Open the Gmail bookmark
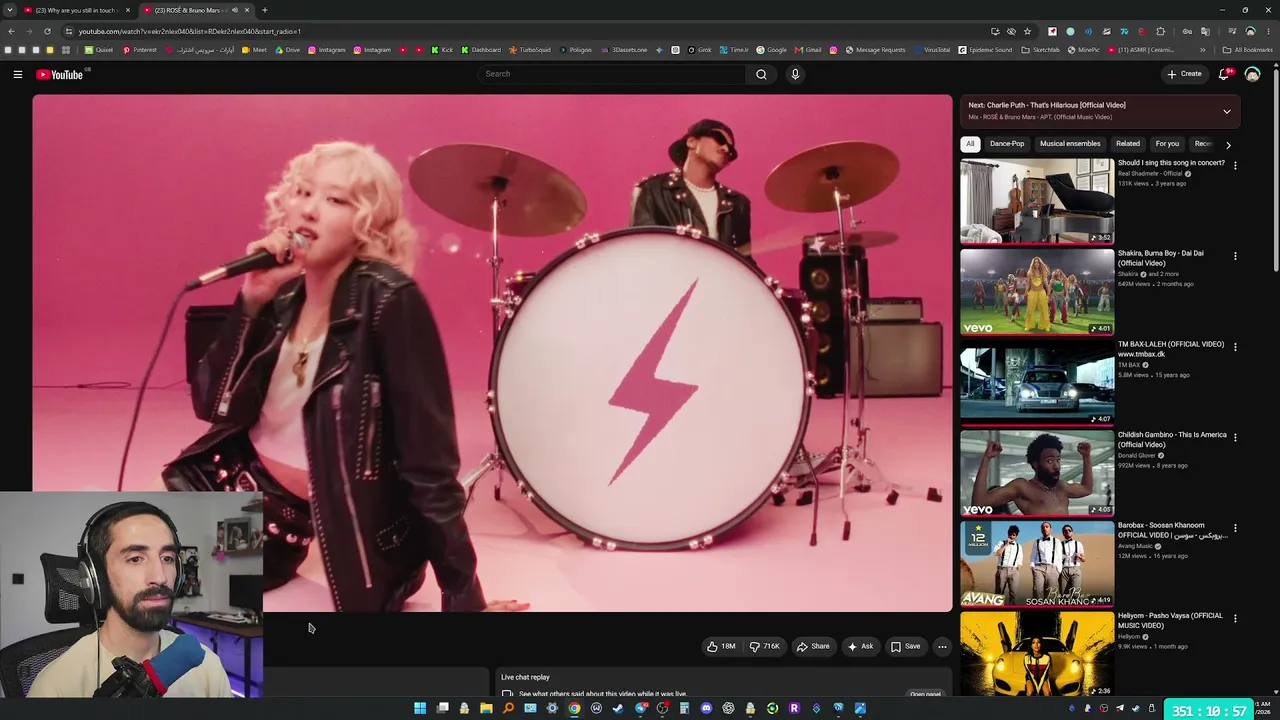 click(807, 49)
